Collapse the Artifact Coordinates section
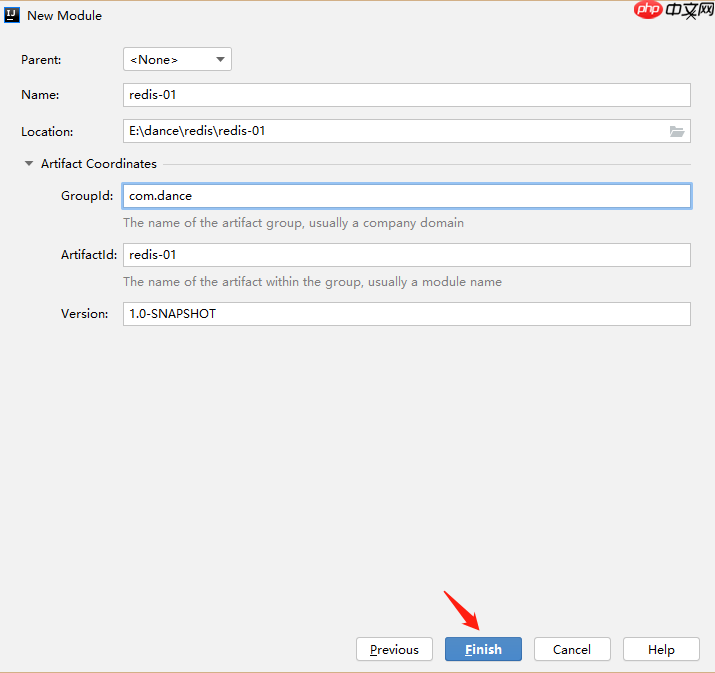This screenshot has width=715, height=673. pos(29,163)
